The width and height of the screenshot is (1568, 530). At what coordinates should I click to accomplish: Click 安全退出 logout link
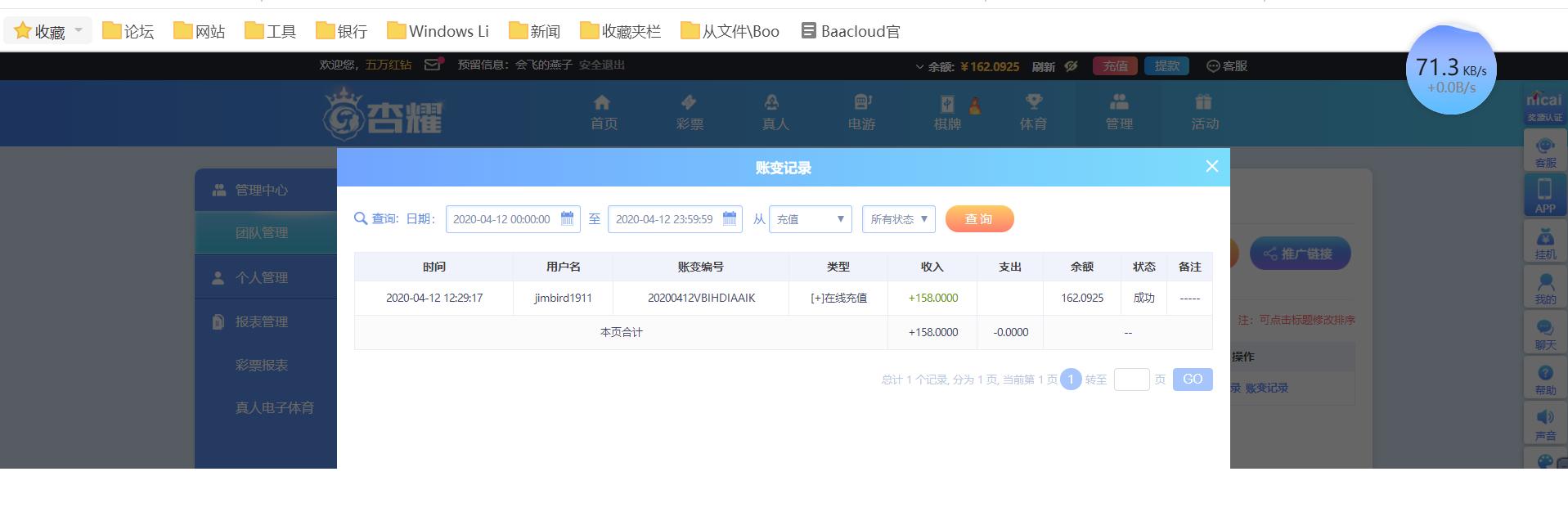[x=602, y=65]
